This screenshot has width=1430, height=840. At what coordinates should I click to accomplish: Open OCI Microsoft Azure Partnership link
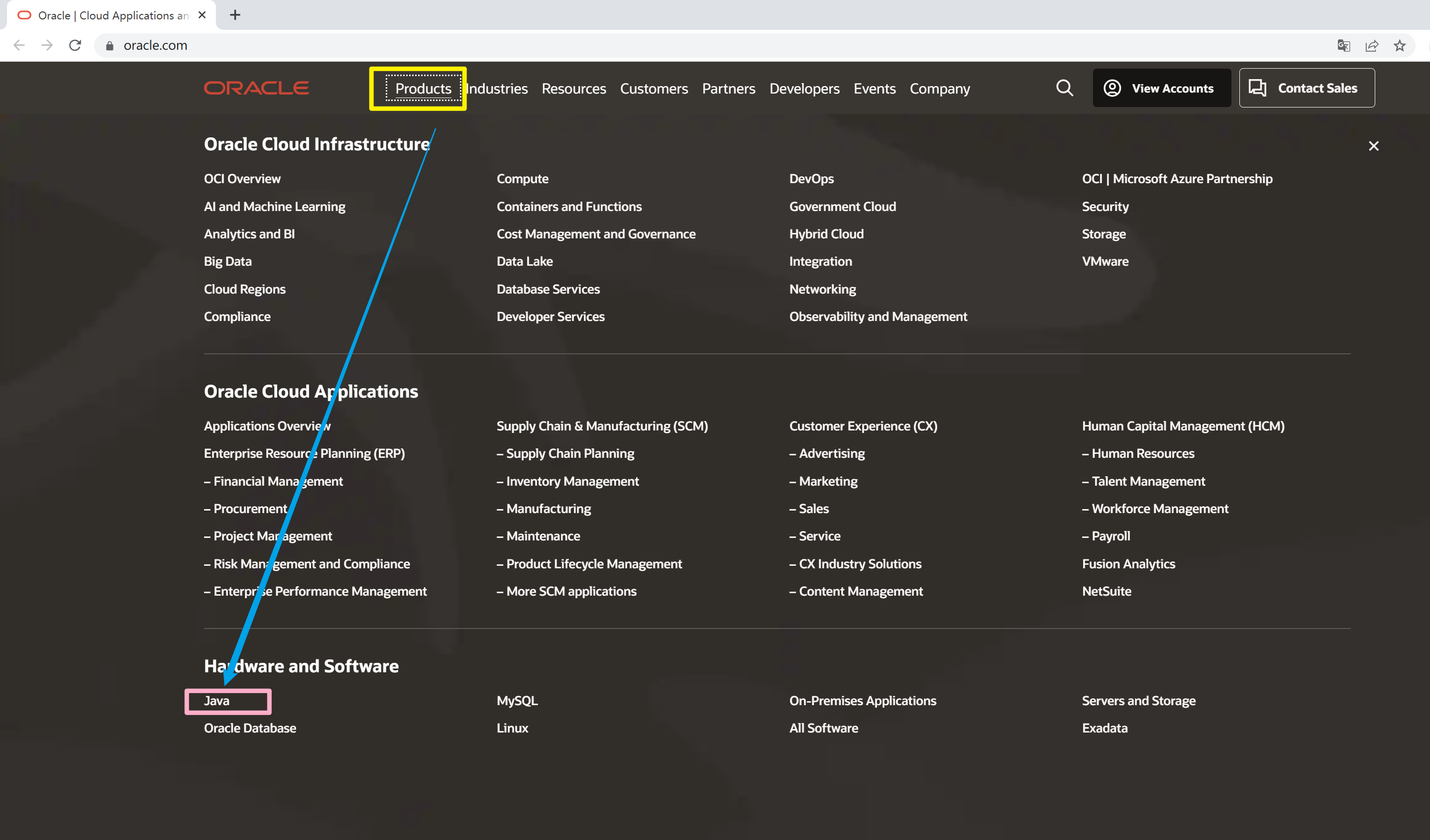pyautogui.click(x=1177, y=179)
